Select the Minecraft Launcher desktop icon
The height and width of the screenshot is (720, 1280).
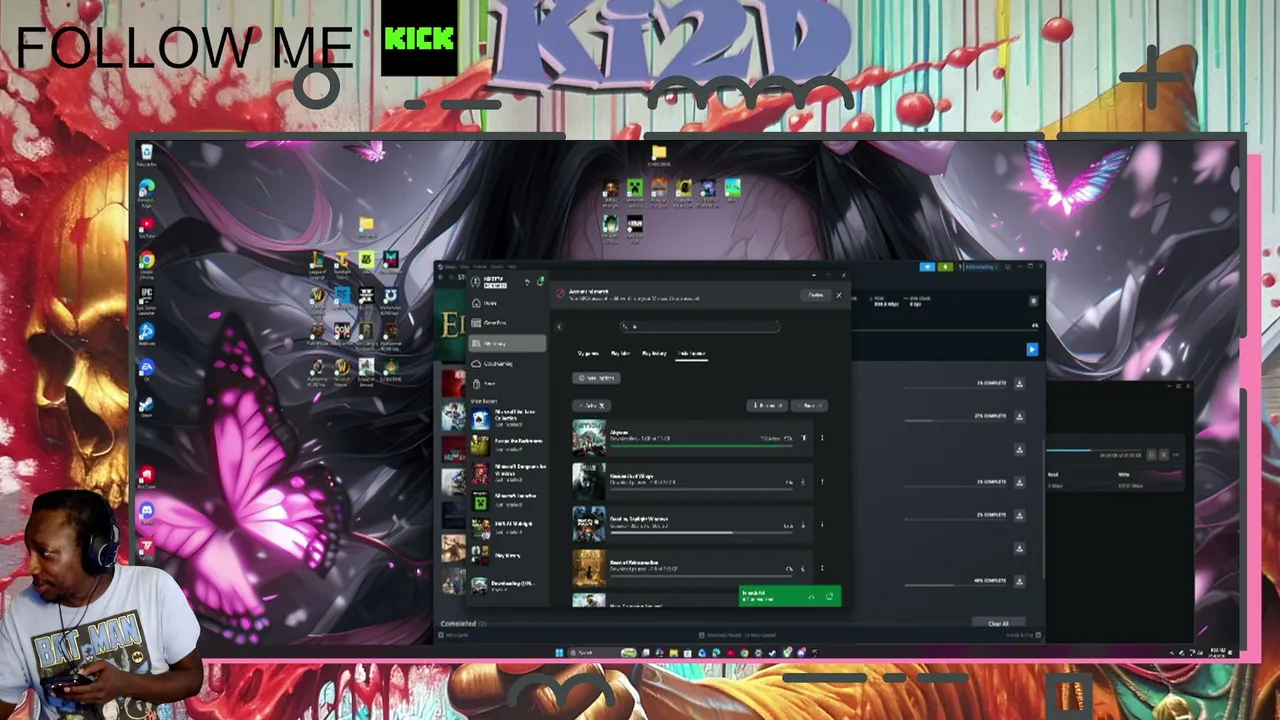(x=634, y=190)
